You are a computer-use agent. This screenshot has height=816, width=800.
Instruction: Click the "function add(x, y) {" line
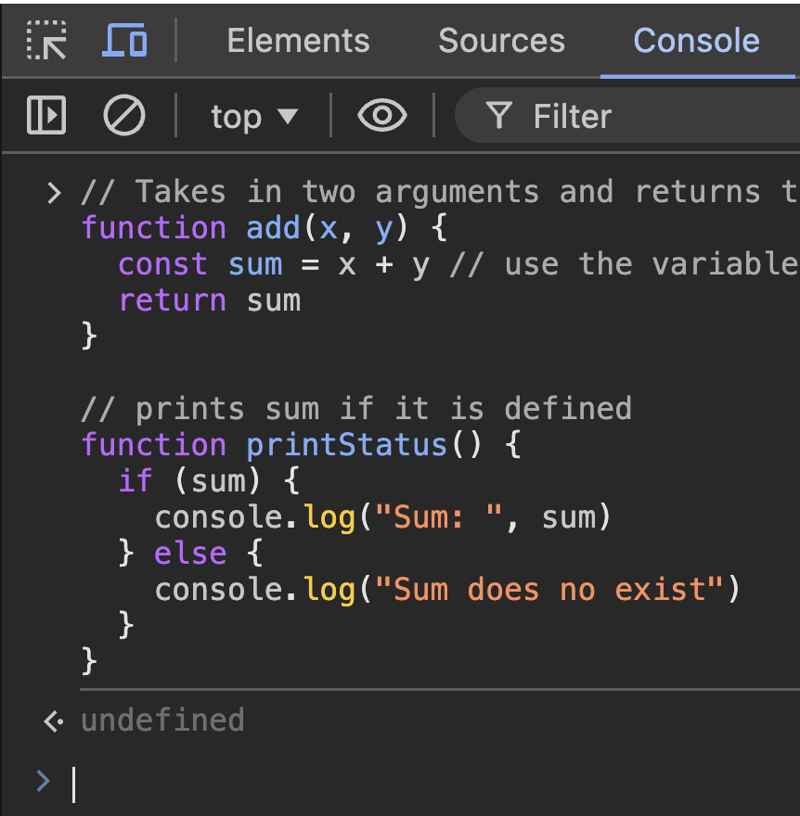[264, 228]
